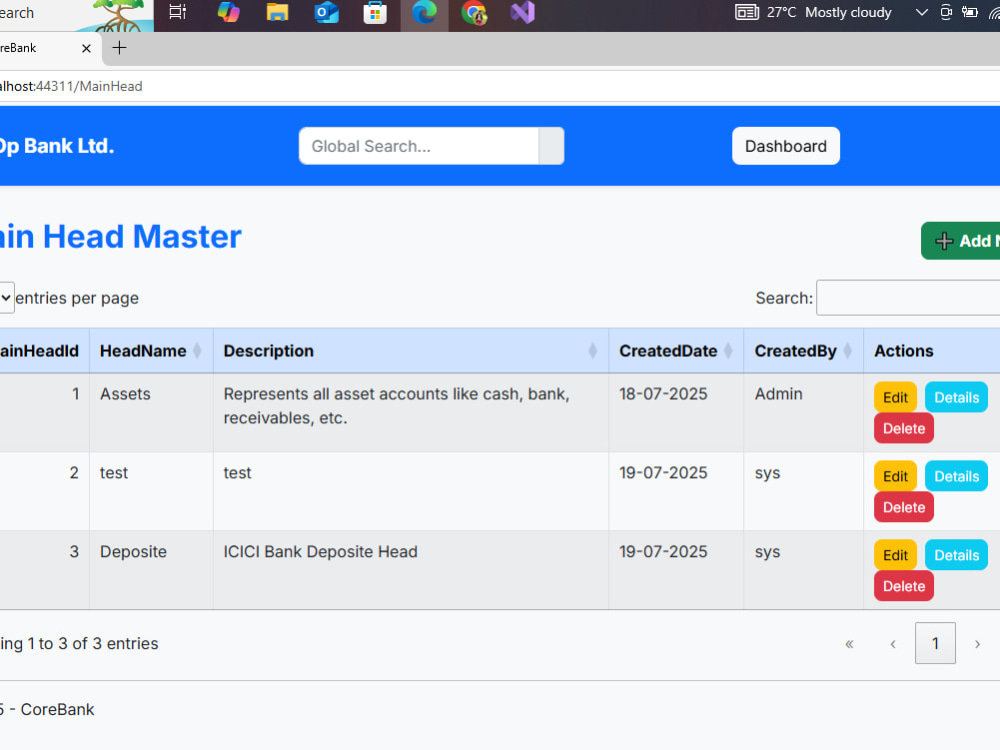Image resolution: width=1000 pixels, height=750 pixels.
Task: Click the browser address bar URL
Action: click(71, 86)
